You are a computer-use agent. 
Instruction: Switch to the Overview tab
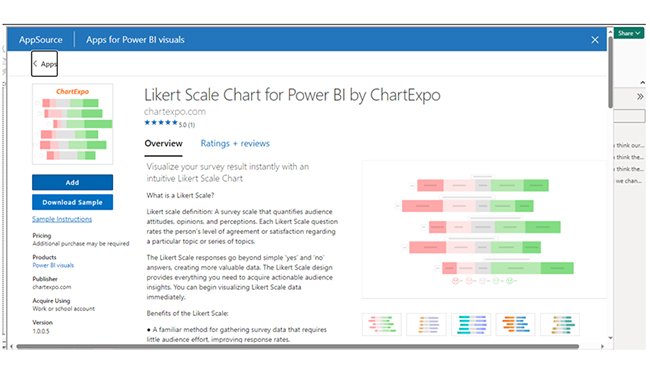(x=163, y=143)
